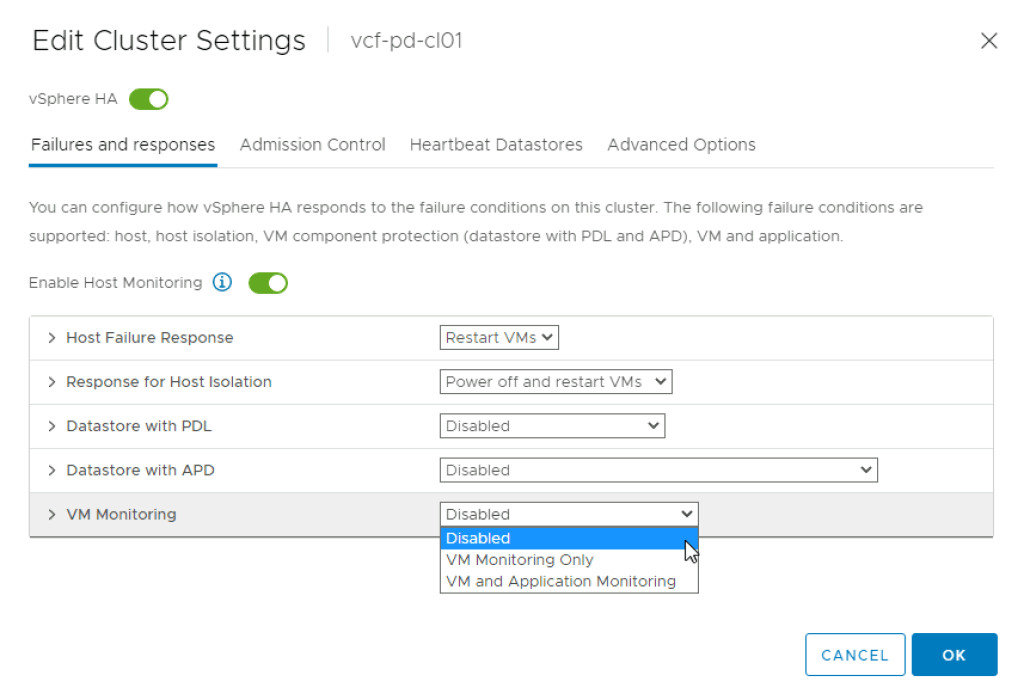The image size is (1024, 694).
Task: Open the Datastore with PDL dropdown
Action: (x=552, y=426)
